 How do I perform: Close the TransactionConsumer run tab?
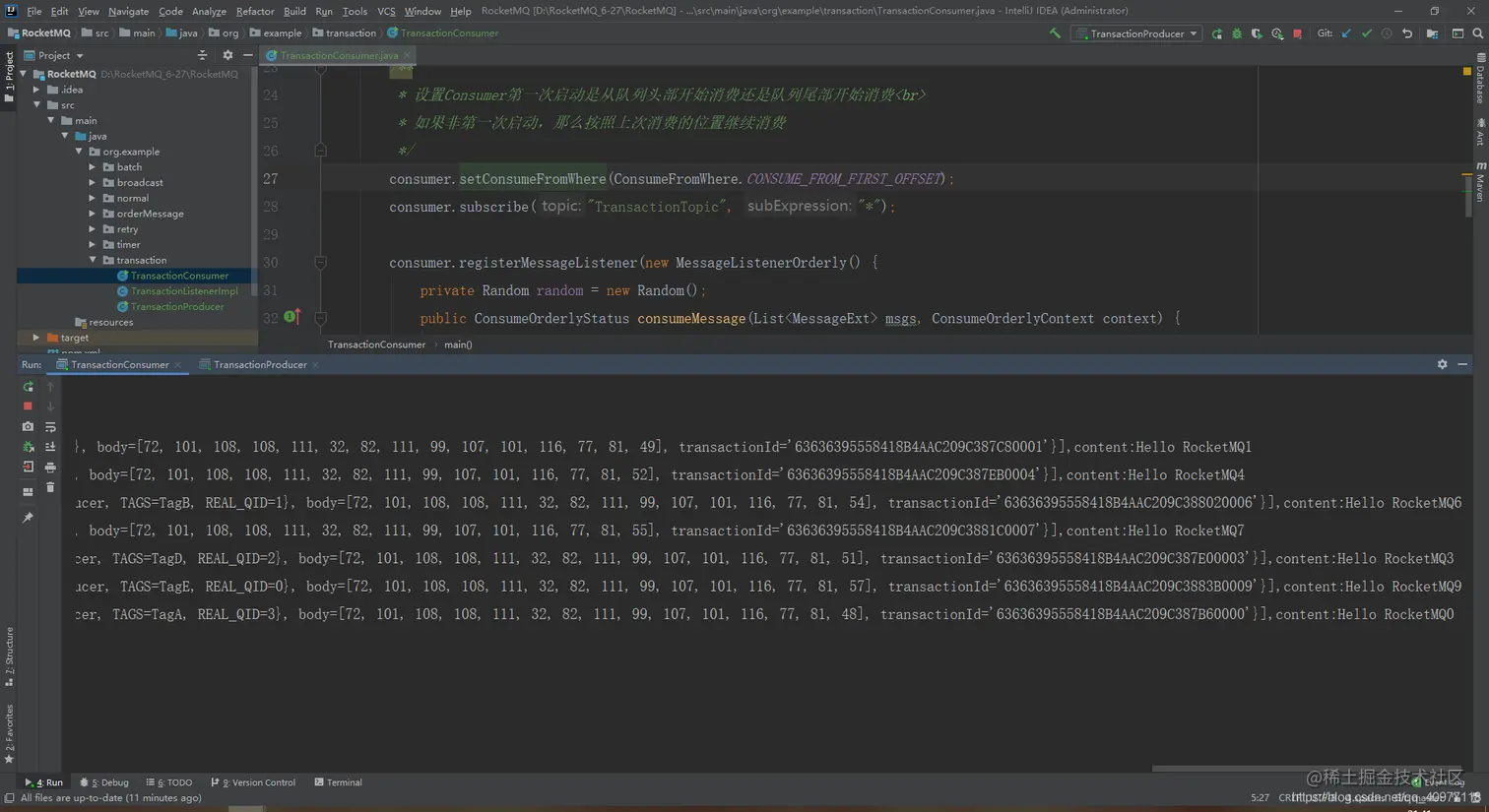[x=177, y=365]
